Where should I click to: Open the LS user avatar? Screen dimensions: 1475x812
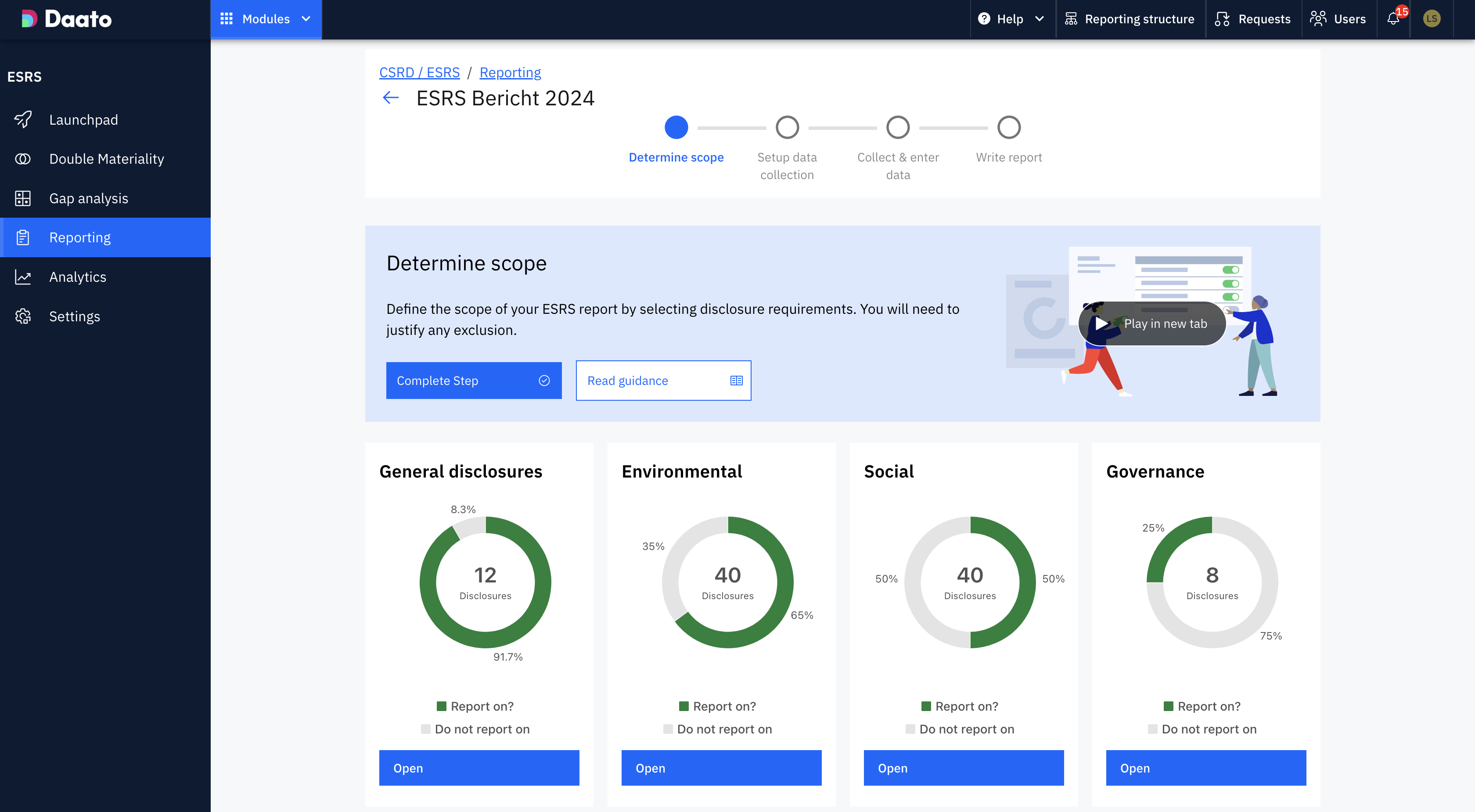pos(1432,19)
